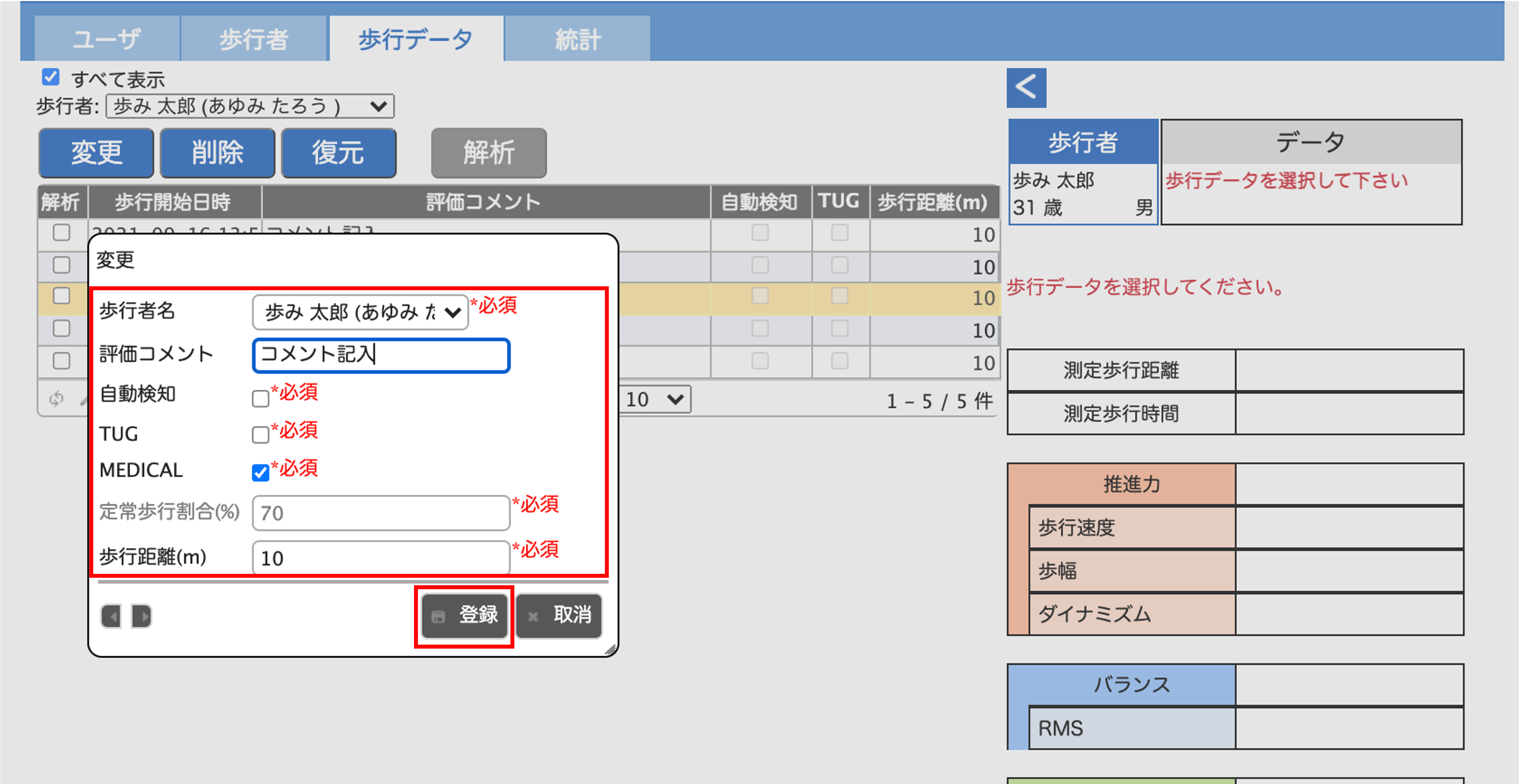Viewport: 1519px width, 784px height.
Task: Click next record arrow in dialog
Action: click(x=141, y=616)
